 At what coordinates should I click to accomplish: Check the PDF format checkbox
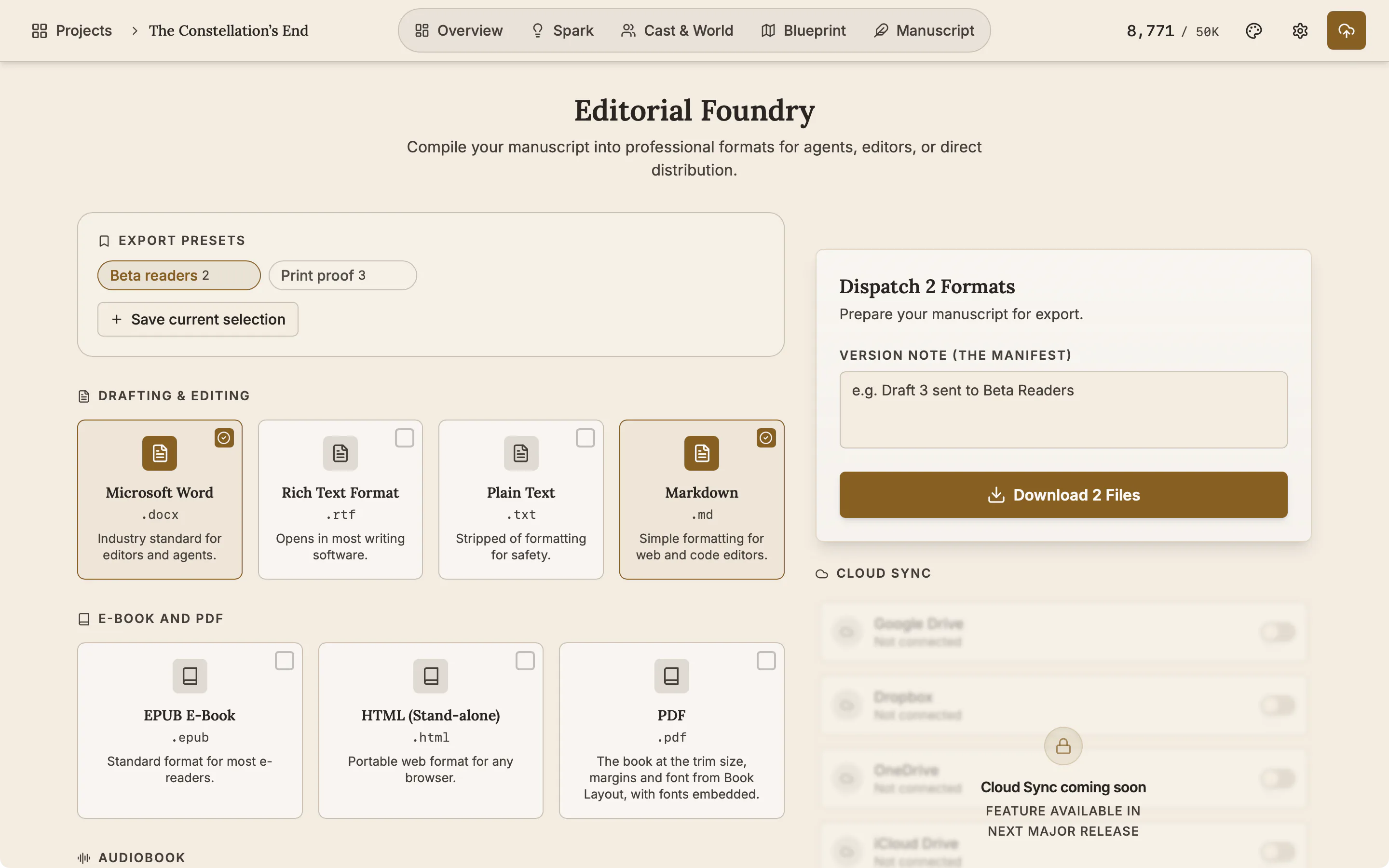pyautogui.click(x=766, y=661)
